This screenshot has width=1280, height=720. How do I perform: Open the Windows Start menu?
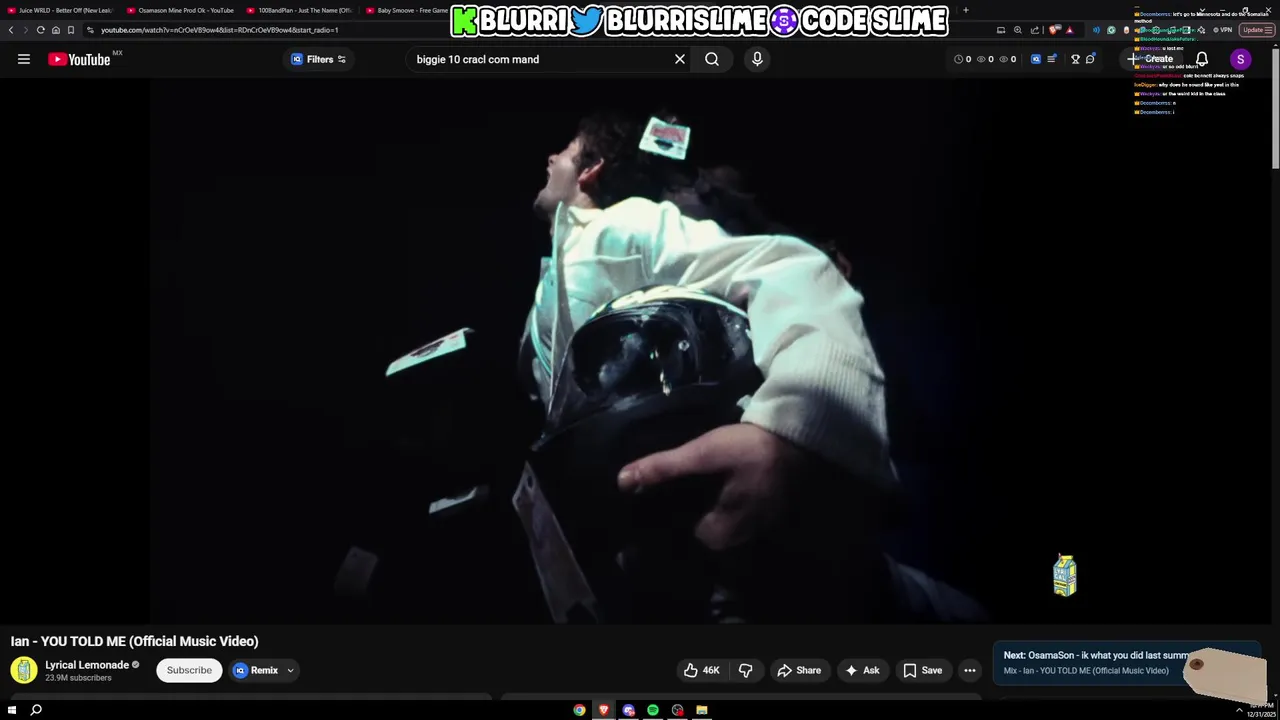(12, 710)
